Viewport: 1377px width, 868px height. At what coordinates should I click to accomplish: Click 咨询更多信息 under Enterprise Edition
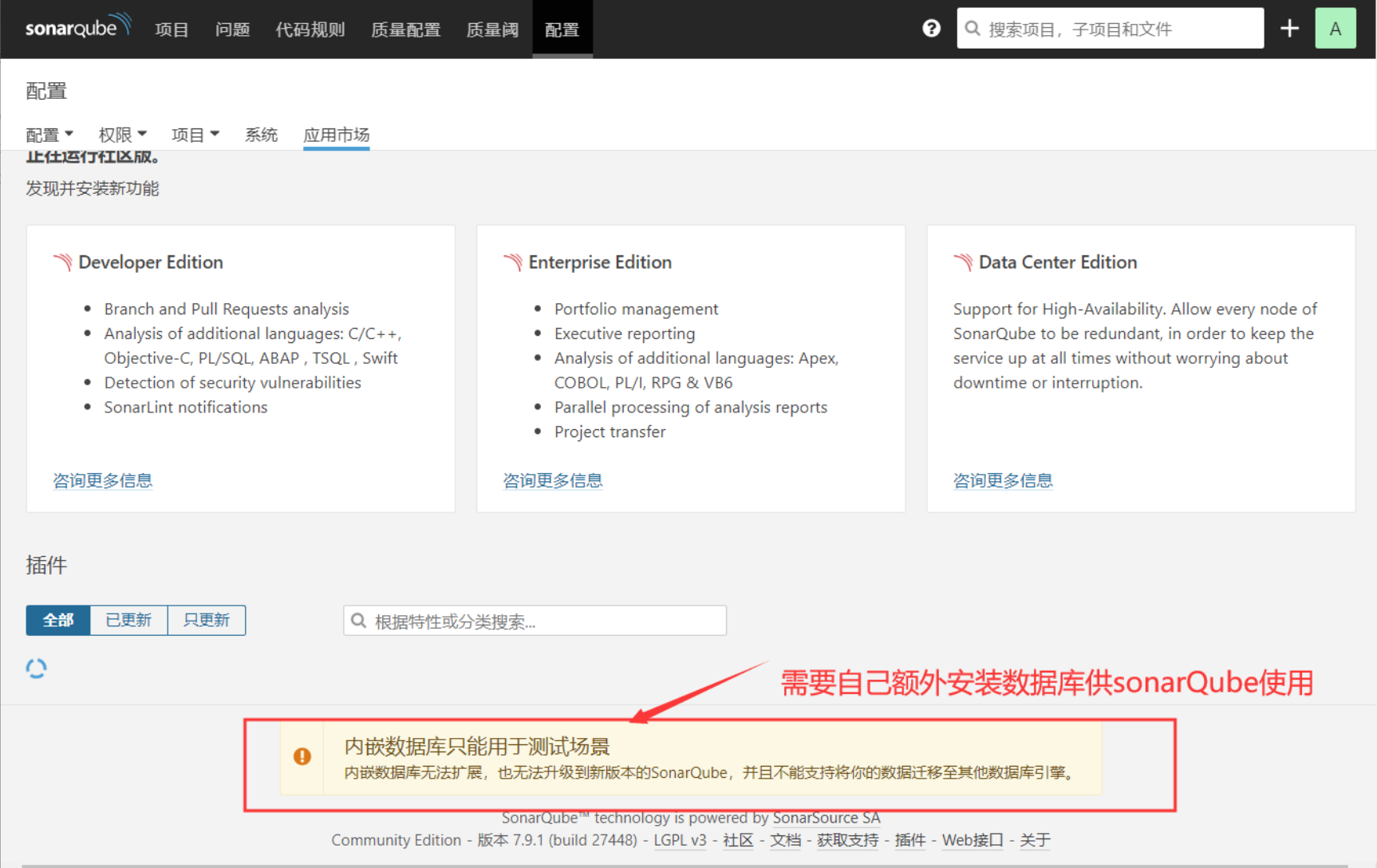552,480
